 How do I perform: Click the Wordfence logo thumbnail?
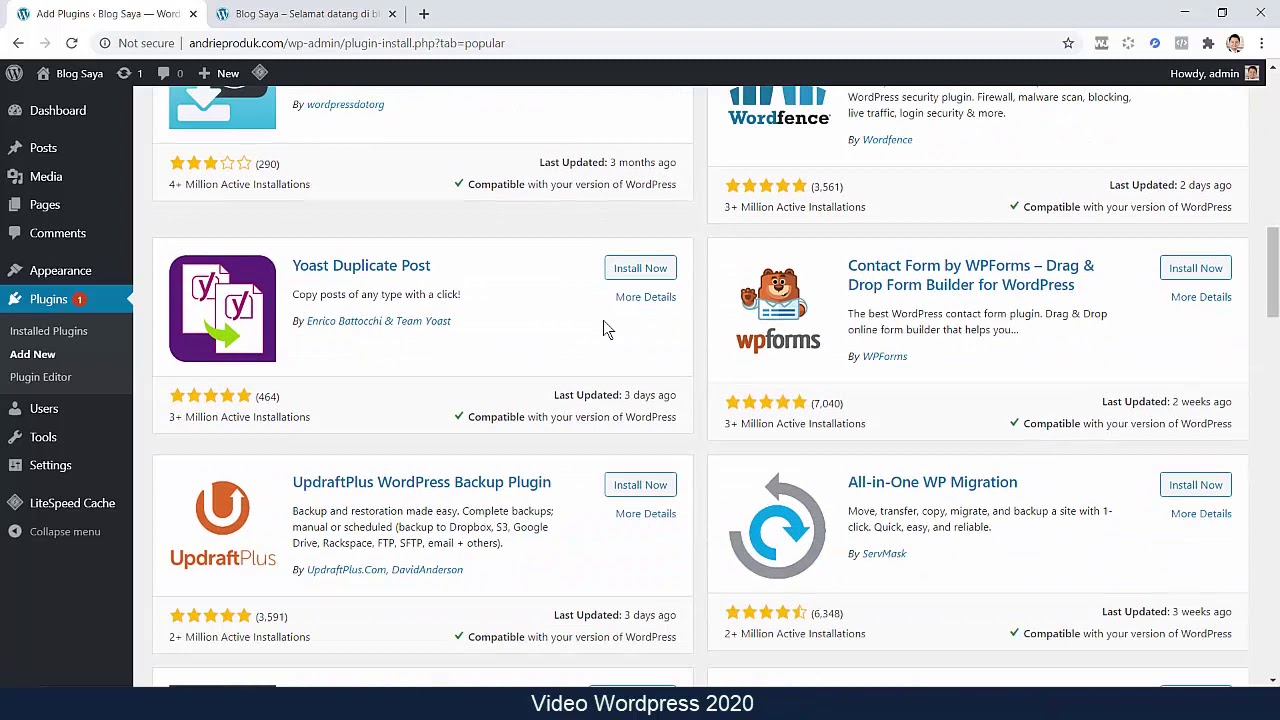pos(777,107)
